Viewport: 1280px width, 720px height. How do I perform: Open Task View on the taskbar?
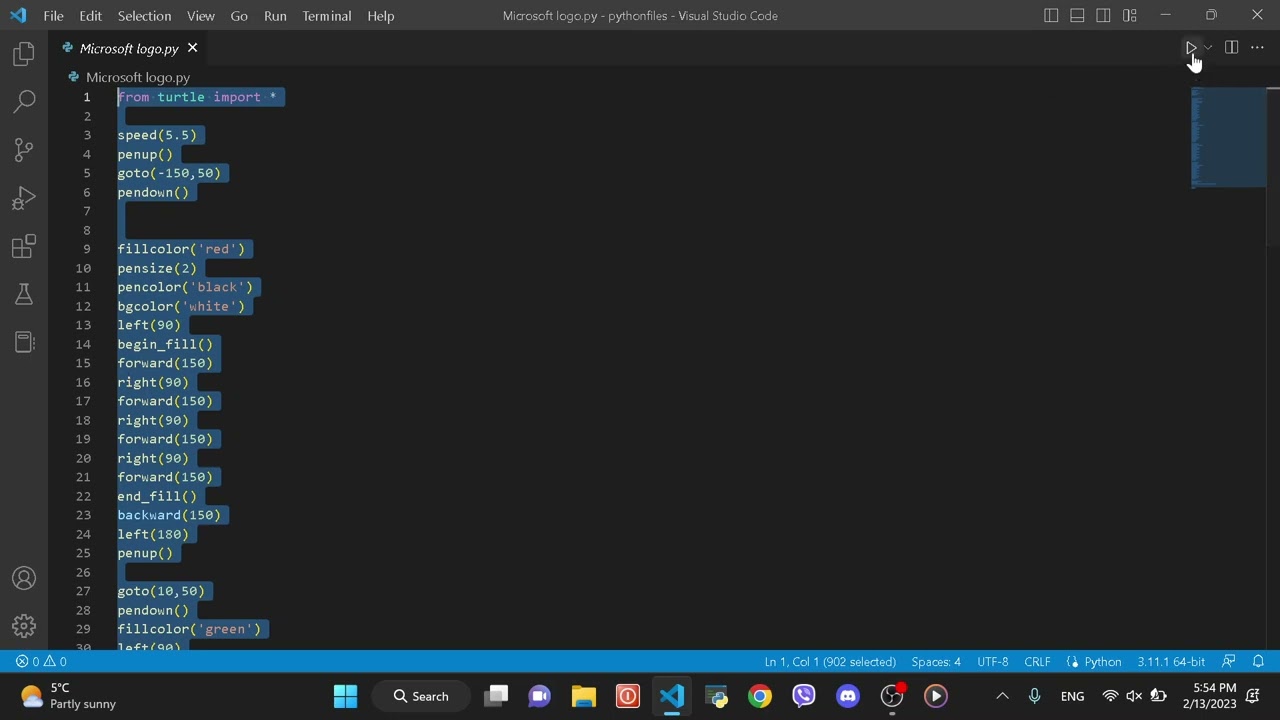click(497, 696)
